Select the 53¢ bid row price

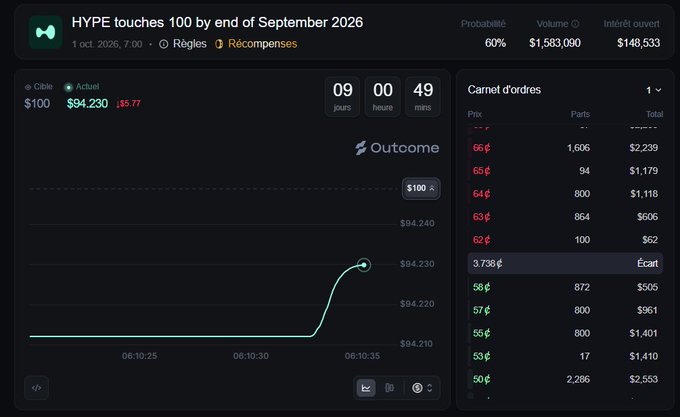(x=481, y=356)
